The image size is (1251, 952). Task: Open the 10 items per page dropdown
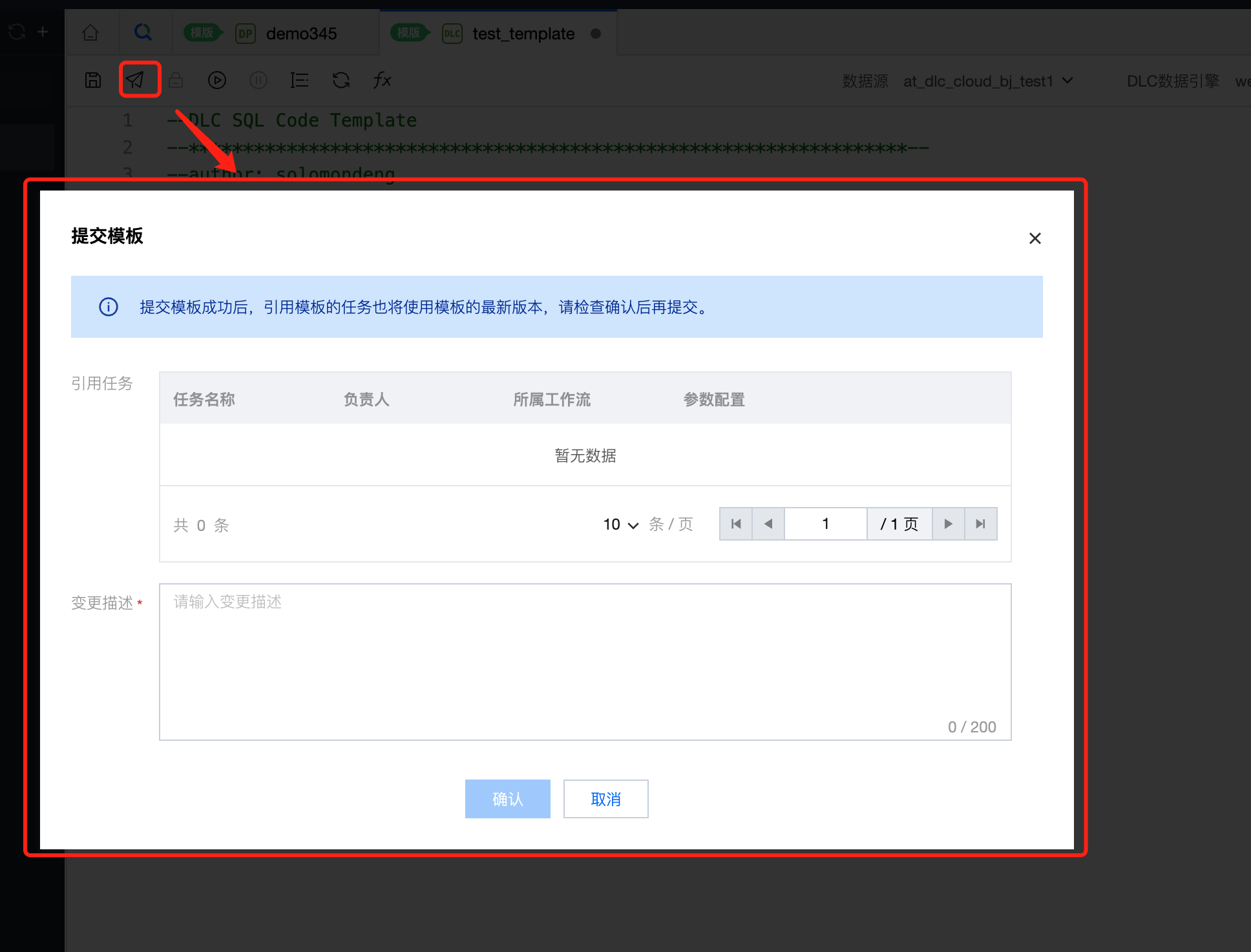(x=620, y=524)
